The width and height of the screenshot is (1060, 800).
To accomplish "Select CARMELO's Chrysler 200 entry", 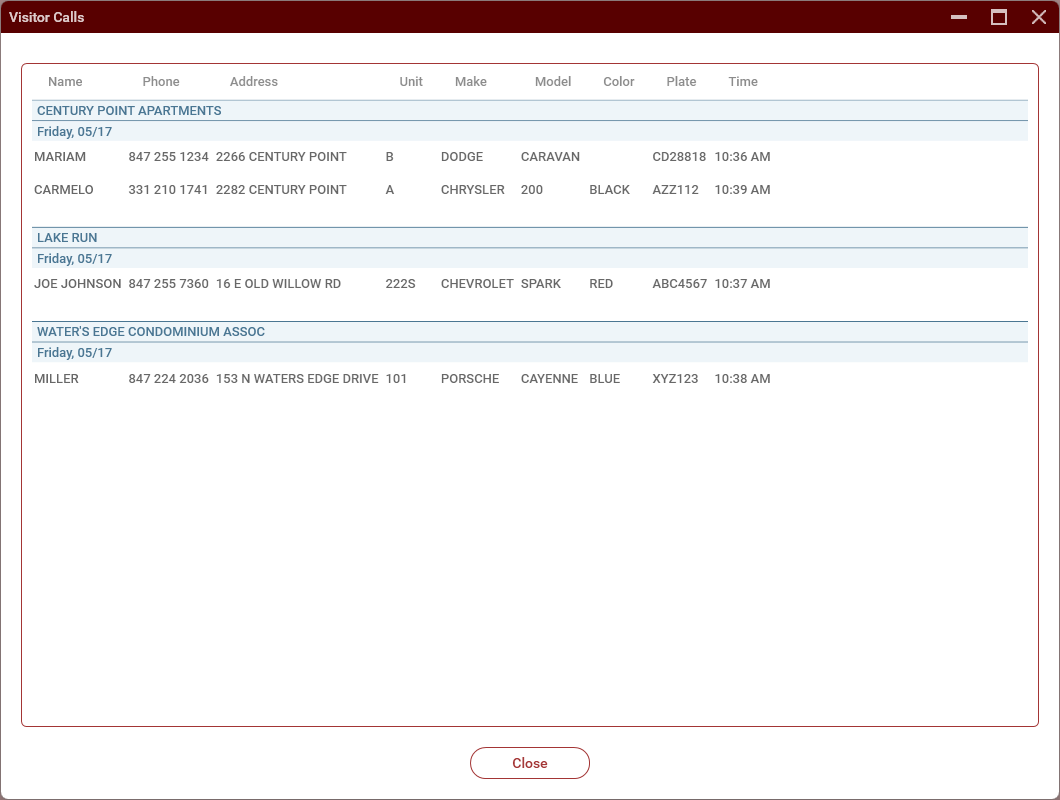I will 400,190.
